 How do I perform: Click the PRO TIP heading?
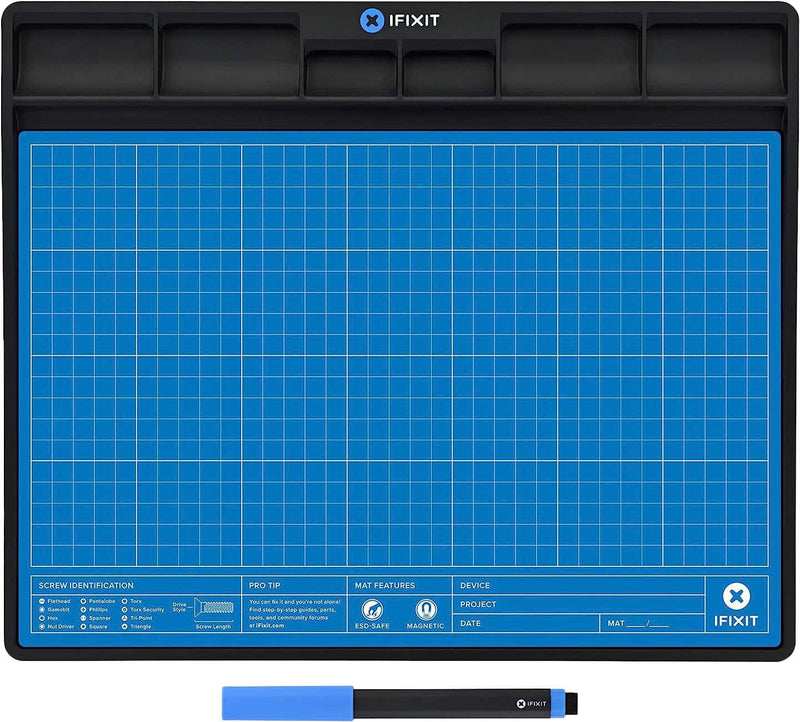pyautogui.click(x=264, y=585)
